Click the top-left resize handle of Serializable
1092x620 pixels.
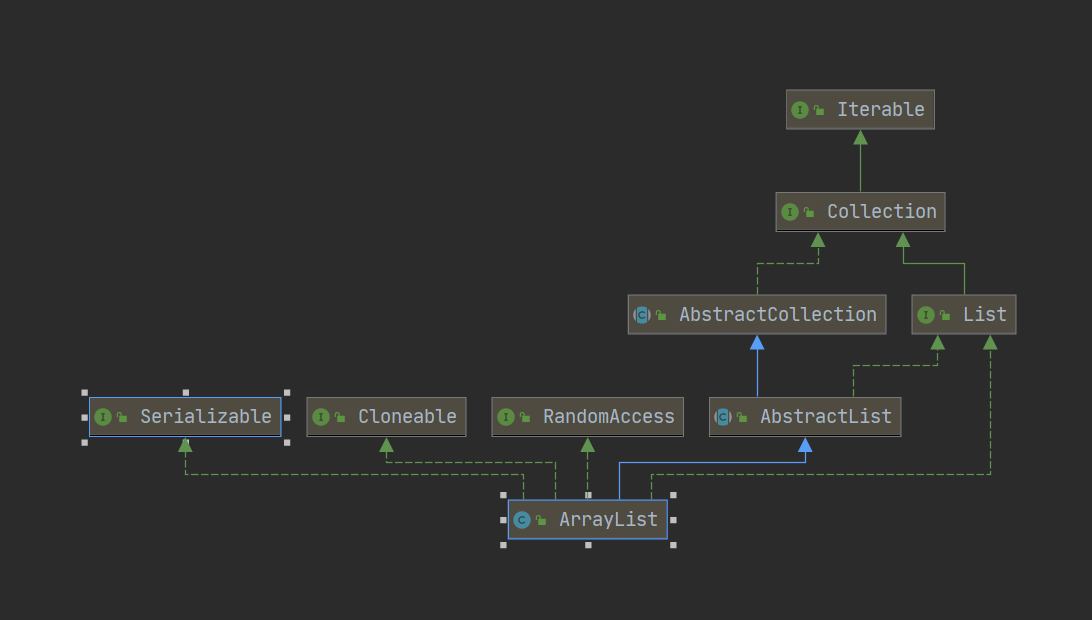[84, 393]
